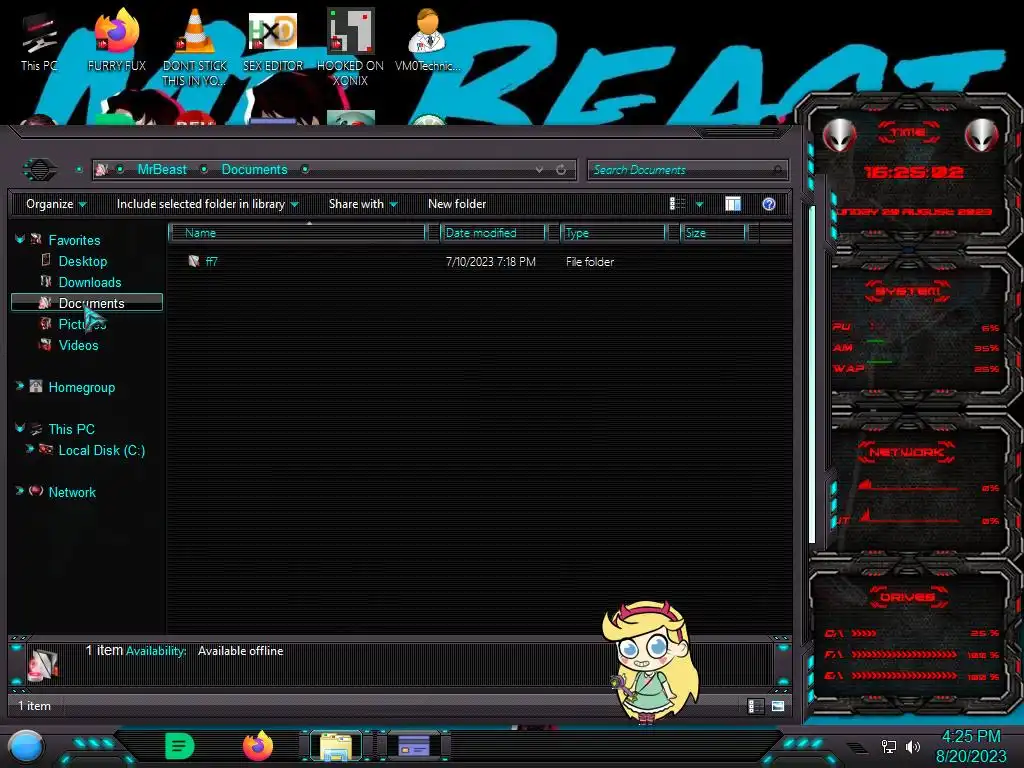
Task: Click the explorer back navigation button
Action: pyautogui.click(x=40, y=170)
